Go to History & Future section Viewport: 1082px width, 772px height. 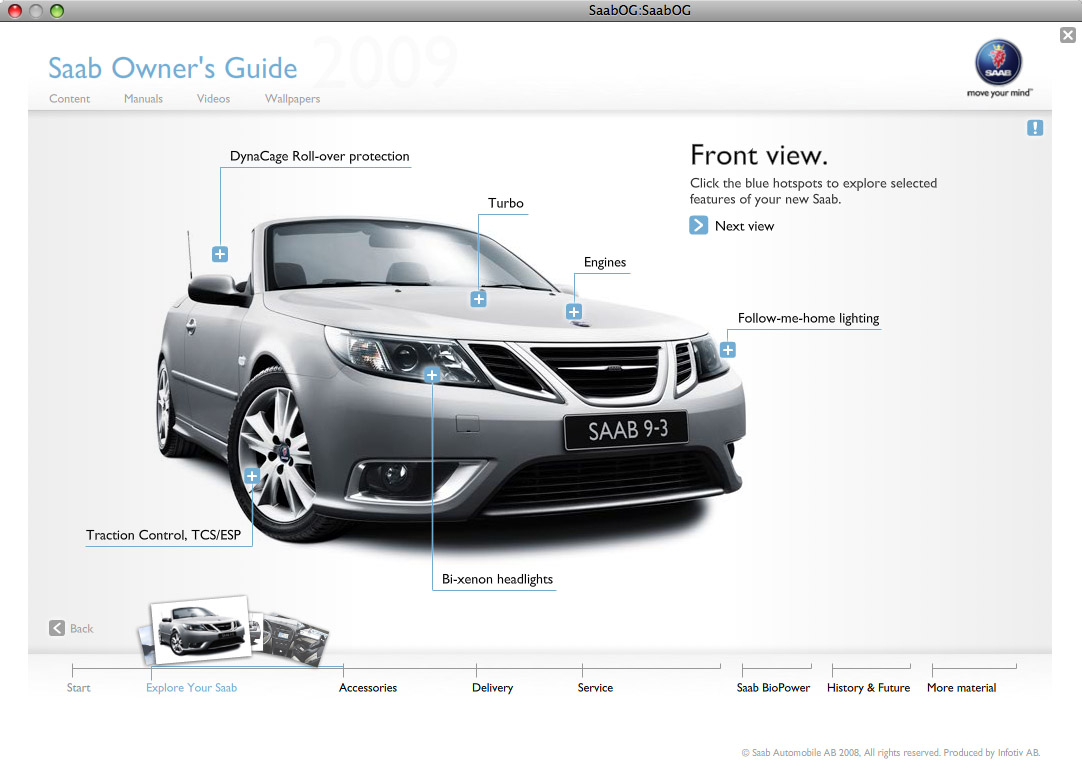click(x=868, y=688)
